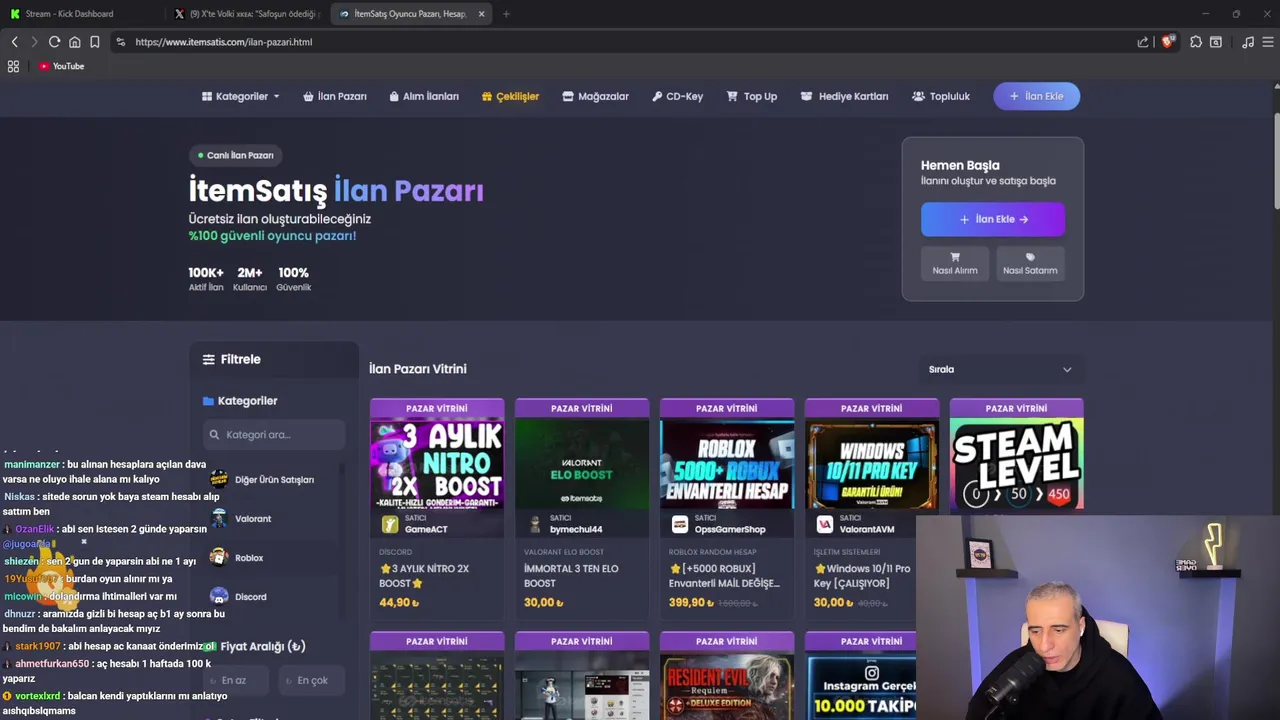
Task: Click the En çok price field
Action: click(313, 680)
